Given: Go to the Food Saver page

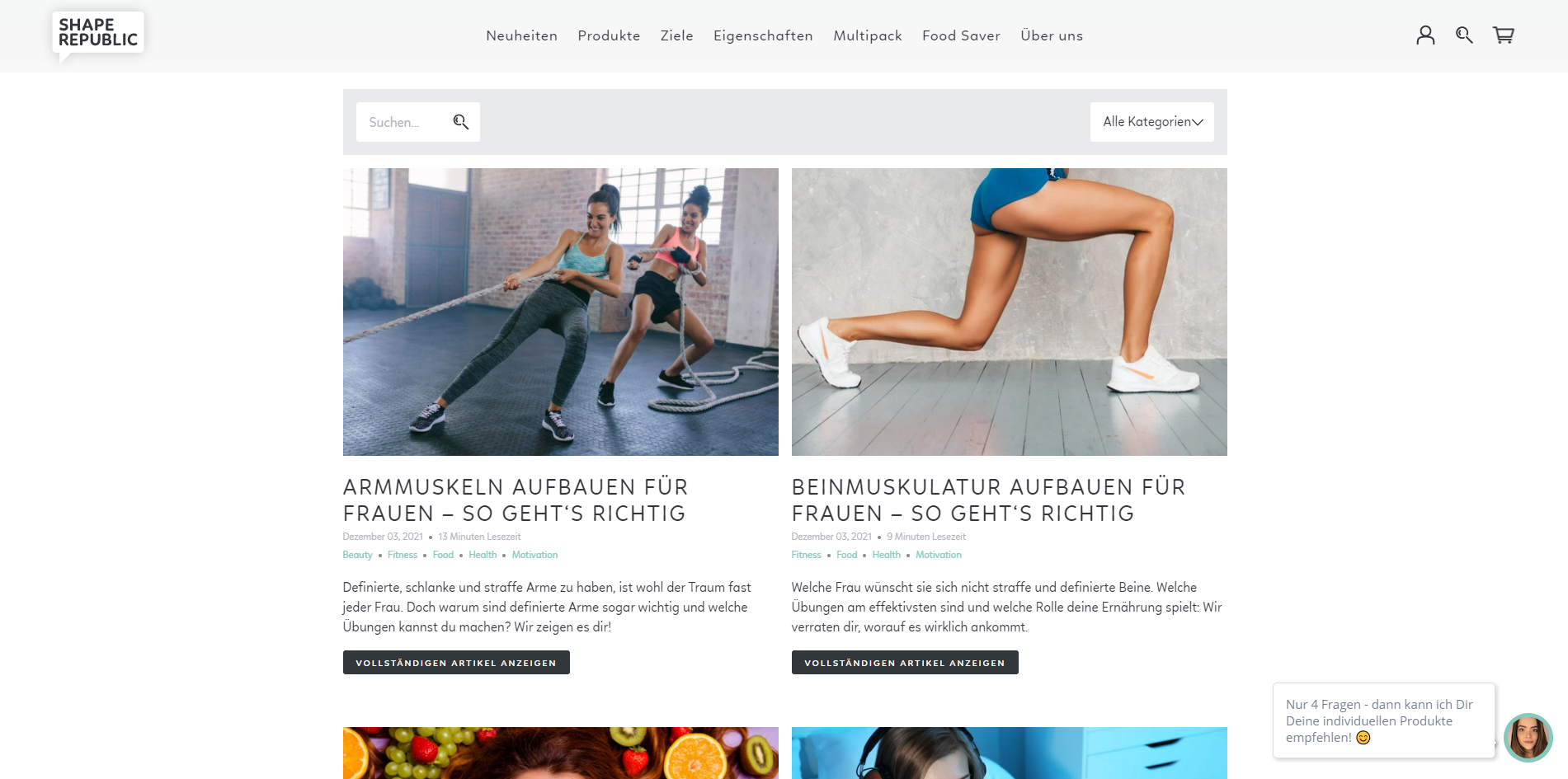Looking at the screenshot, I should pyautogui.click(x=961, y=35).
